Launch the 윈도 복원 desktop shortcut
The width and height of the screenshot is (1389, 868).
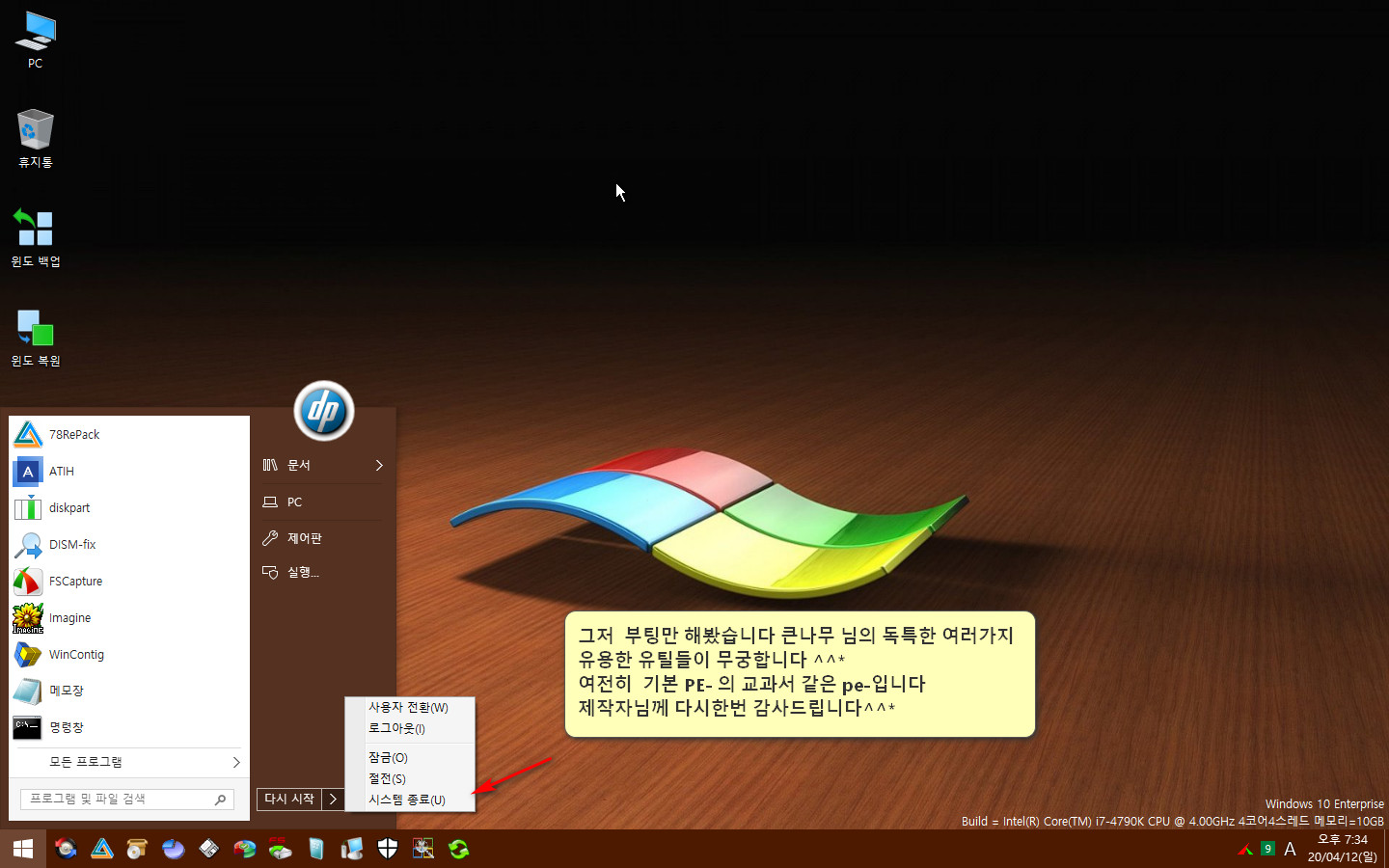(x=36, y=338)
